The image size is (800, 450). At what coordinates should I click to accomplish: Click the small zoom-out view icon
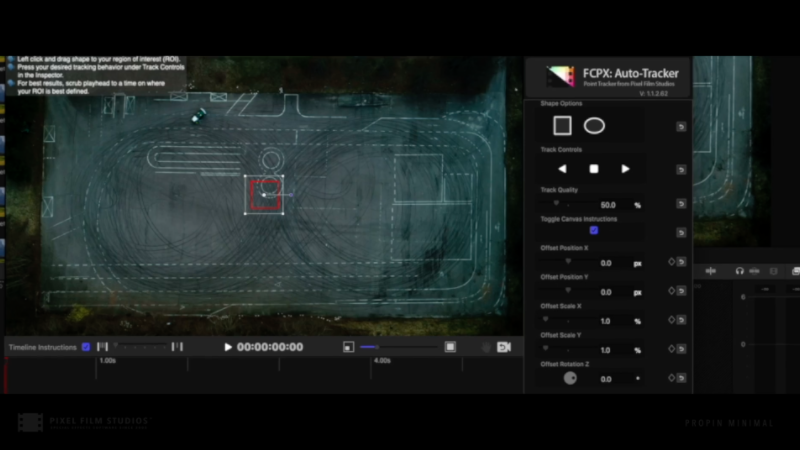tap(348, 347)
